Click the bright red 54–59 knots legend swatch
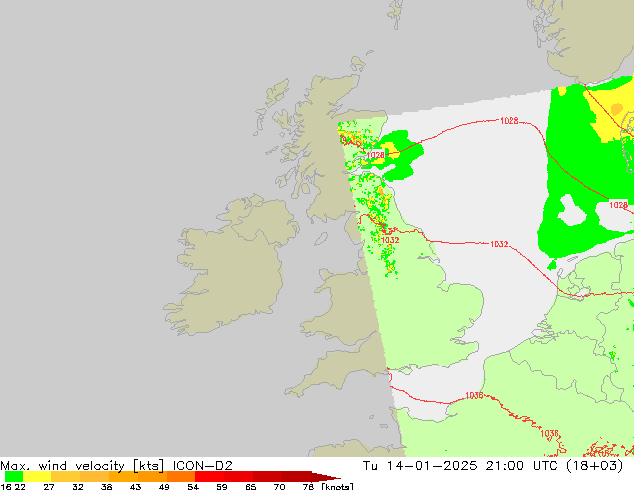The image size is (634, 490). pyautogui.click(x=209, y=476)
